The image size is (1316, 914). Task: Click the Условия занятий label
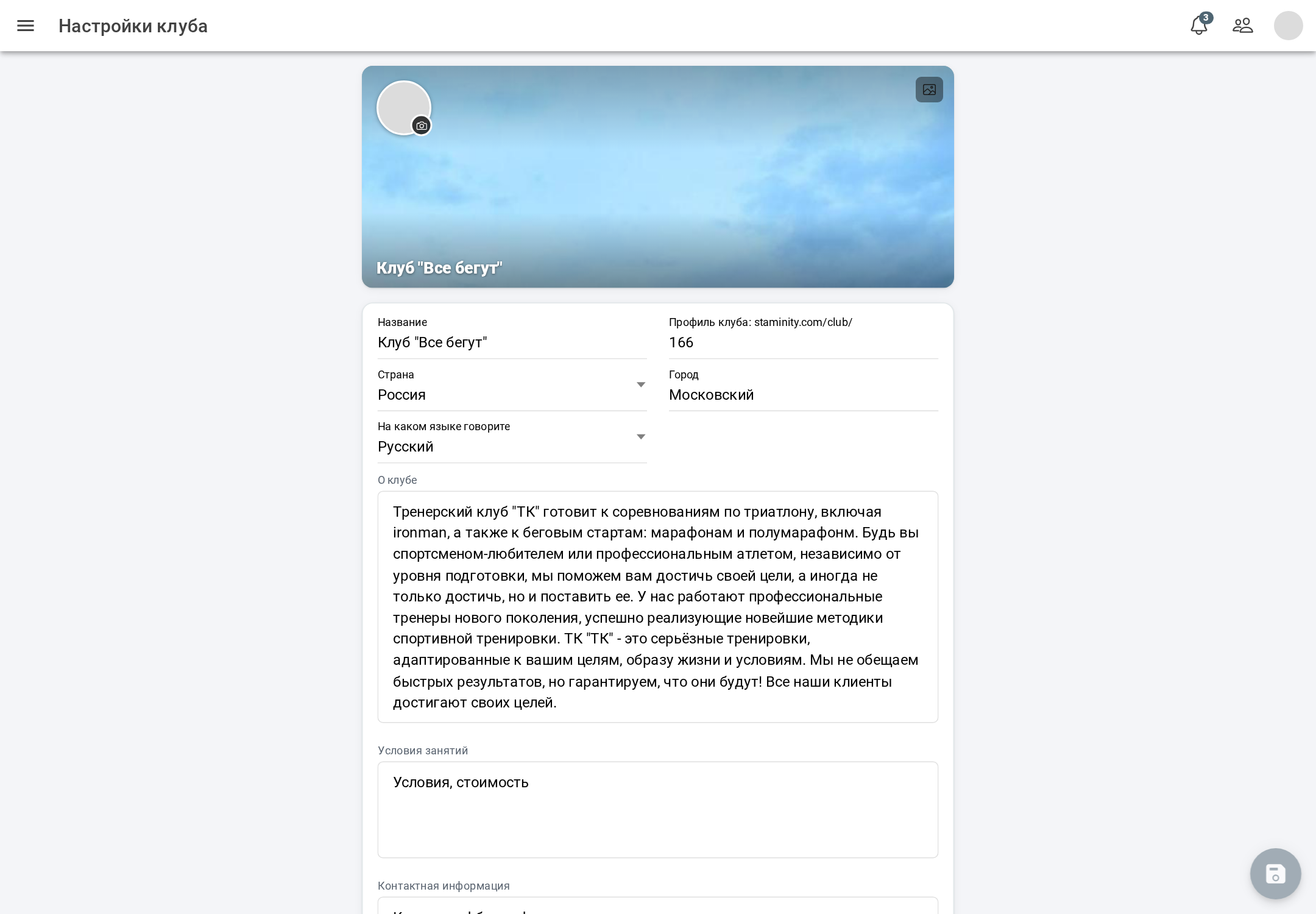click(423, 751)
